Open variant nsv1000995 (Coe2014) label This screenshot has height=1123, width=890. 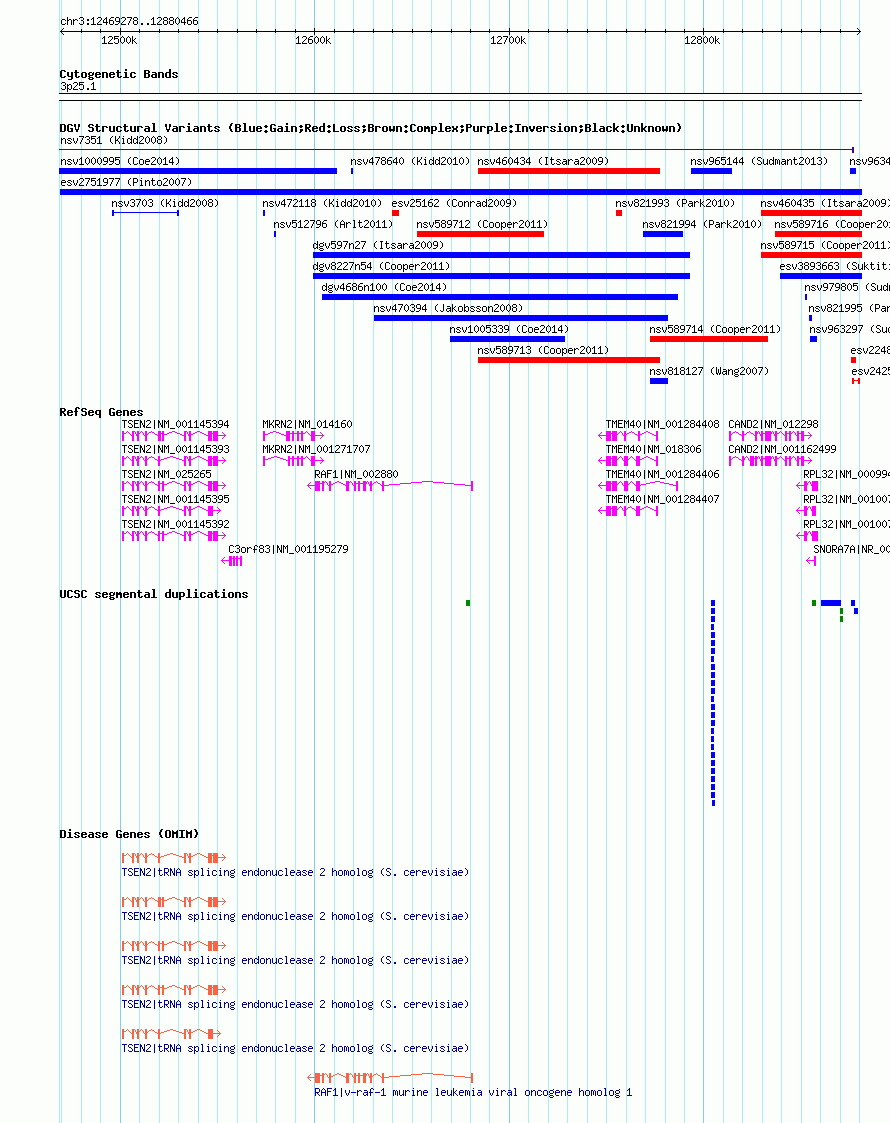click(x=120, y=161)
